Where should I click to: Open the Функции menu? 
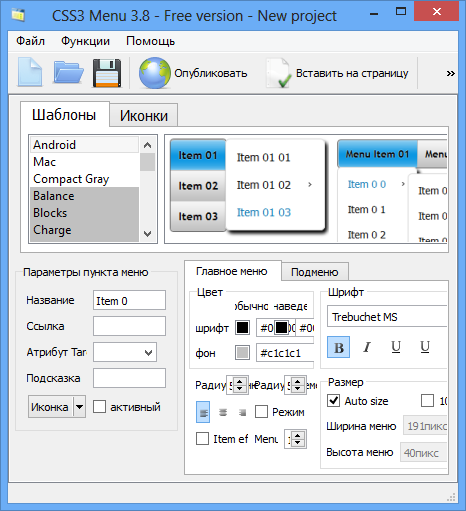point(85,41)
